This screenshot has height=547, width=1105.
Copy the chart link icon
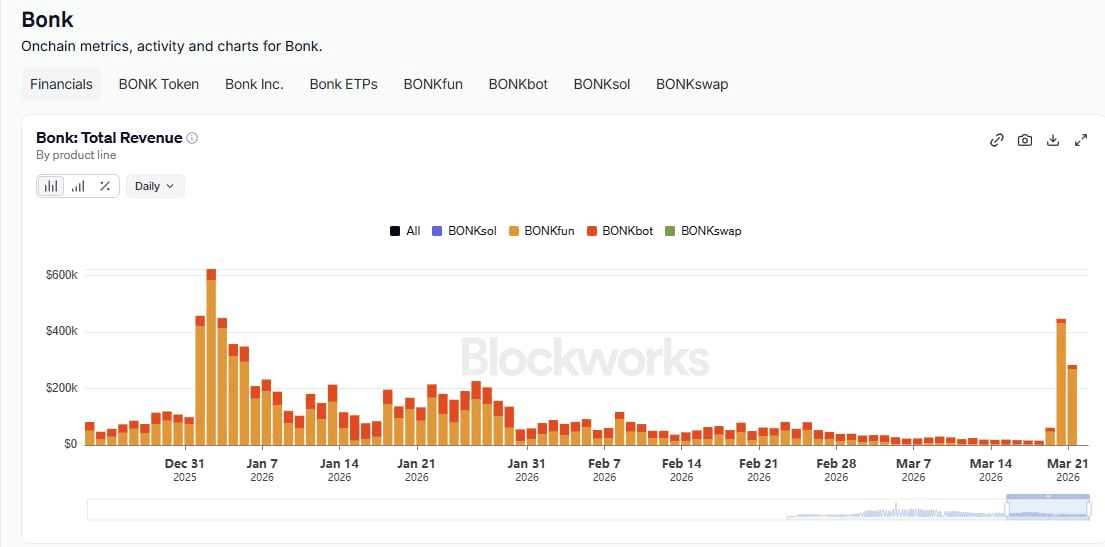996,140
